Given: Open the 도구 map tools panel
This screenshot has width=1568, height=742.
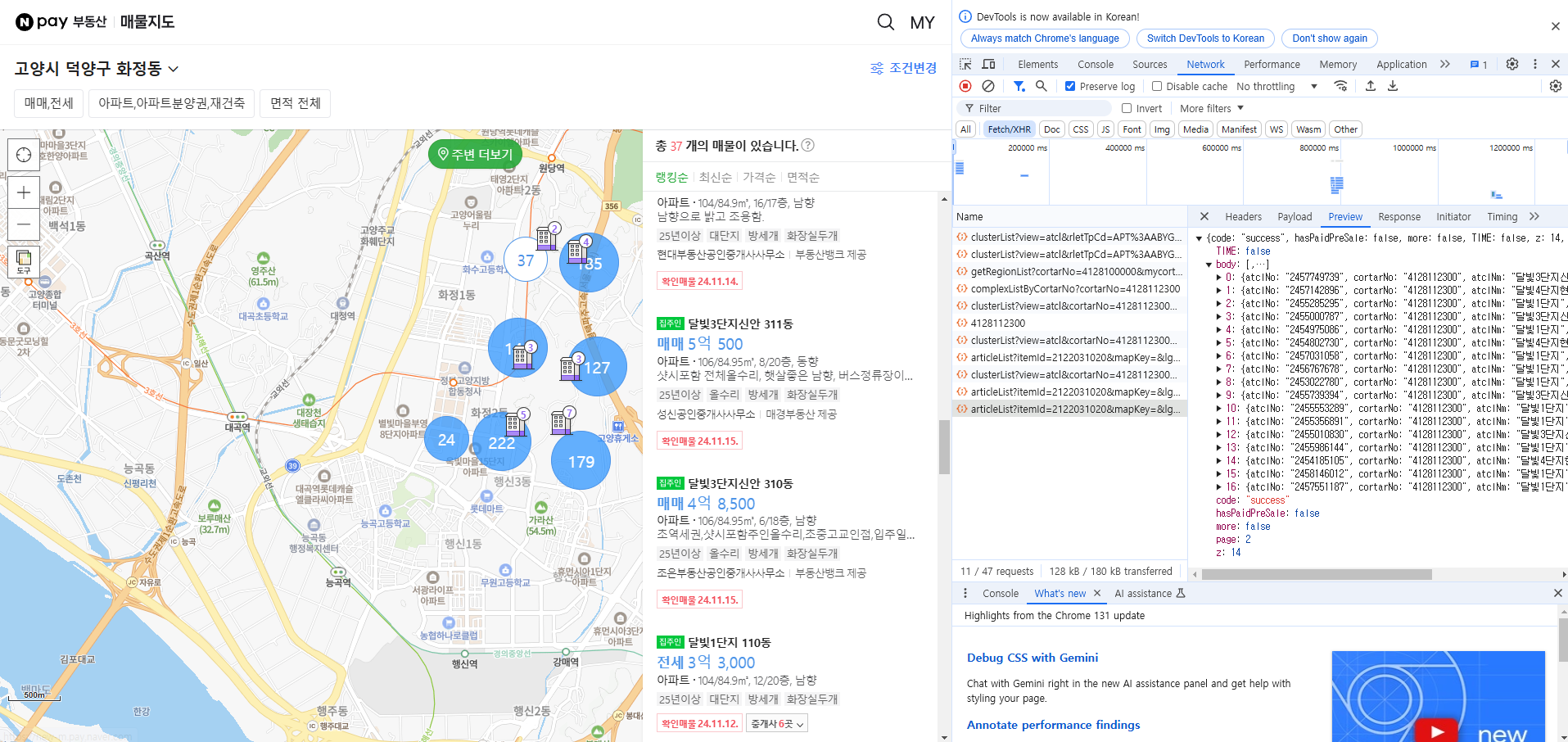Looking at the screenshot, I should [x=24, y=262].
